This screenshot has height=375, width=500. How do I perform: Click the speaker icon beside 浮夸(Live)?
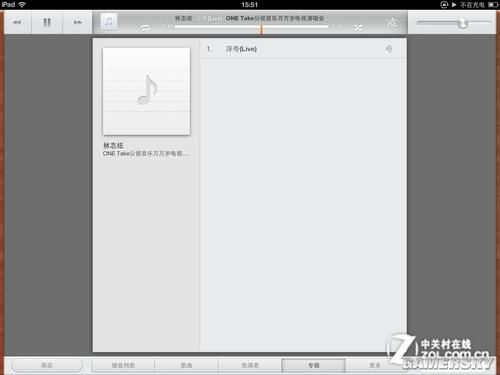click(x=389, y=49)
